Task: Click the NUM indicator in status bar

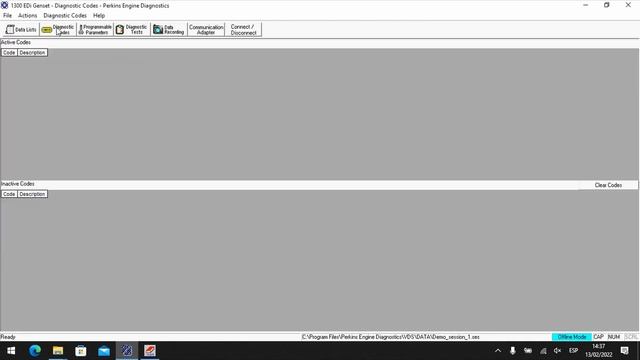Action: tap(614, 337)
